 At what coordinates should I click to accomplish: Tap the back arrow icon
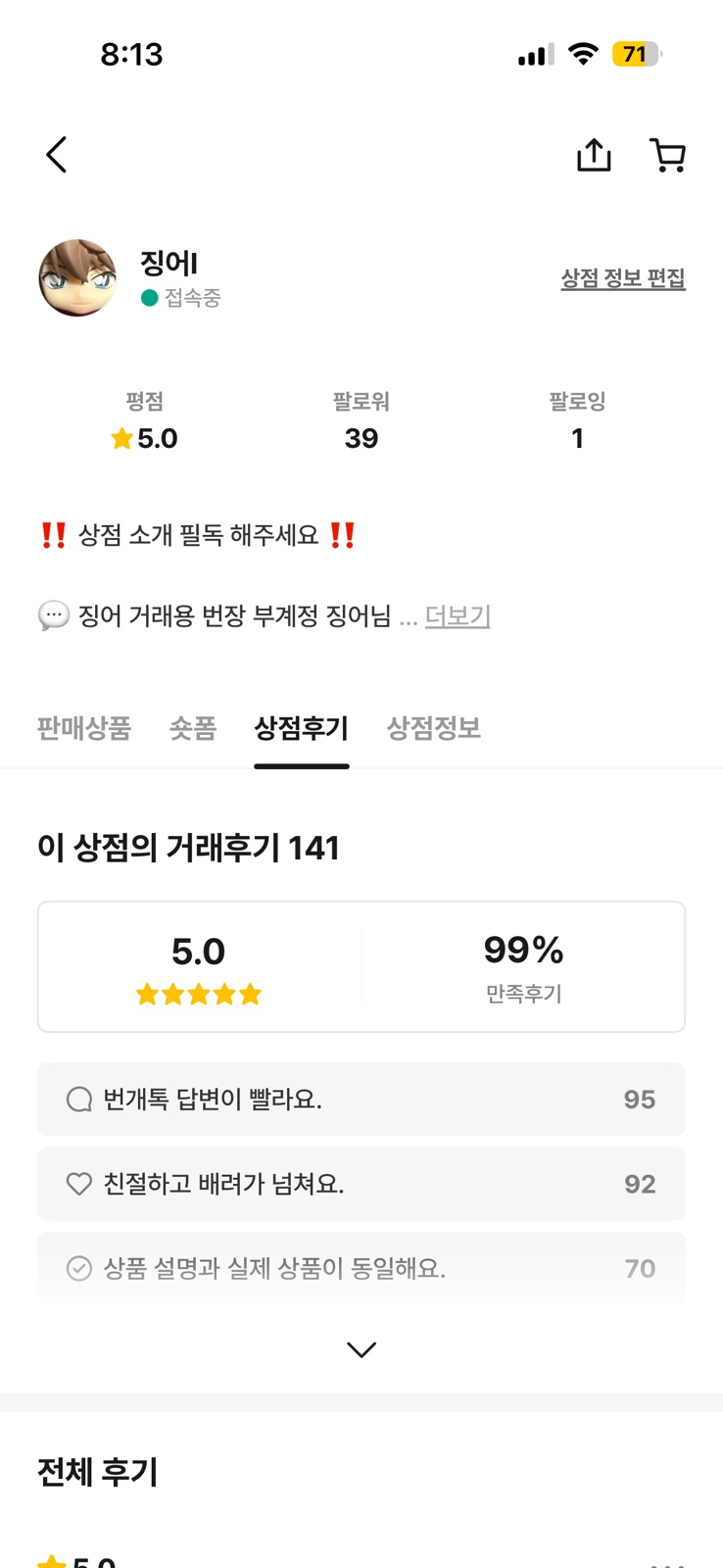(57, 155)
